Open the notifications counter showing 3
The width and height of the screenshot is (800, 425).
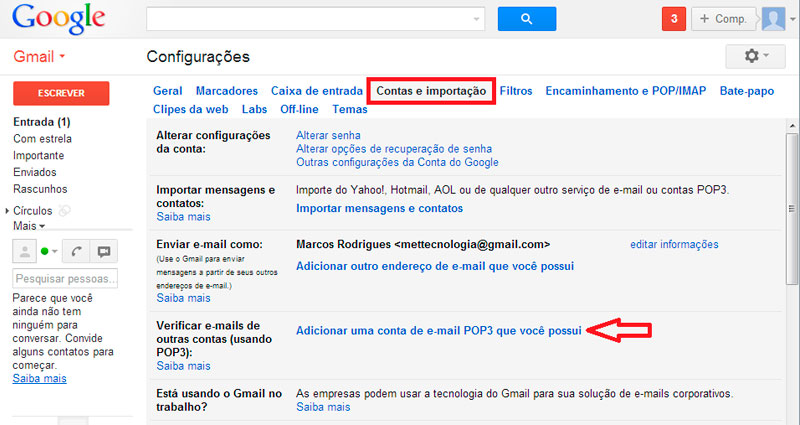point(673,19)
